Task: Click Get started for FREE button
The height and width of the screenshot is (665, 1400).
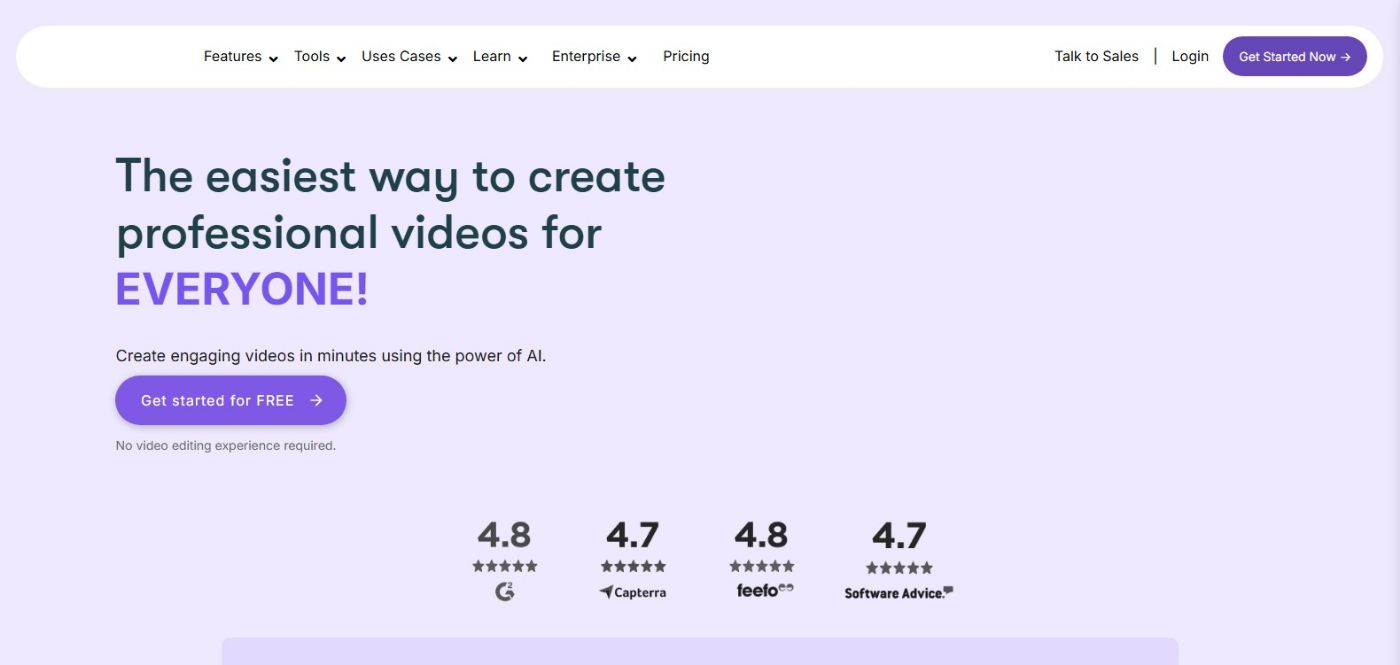Action: pyautogui.click(x=231, y=400)
